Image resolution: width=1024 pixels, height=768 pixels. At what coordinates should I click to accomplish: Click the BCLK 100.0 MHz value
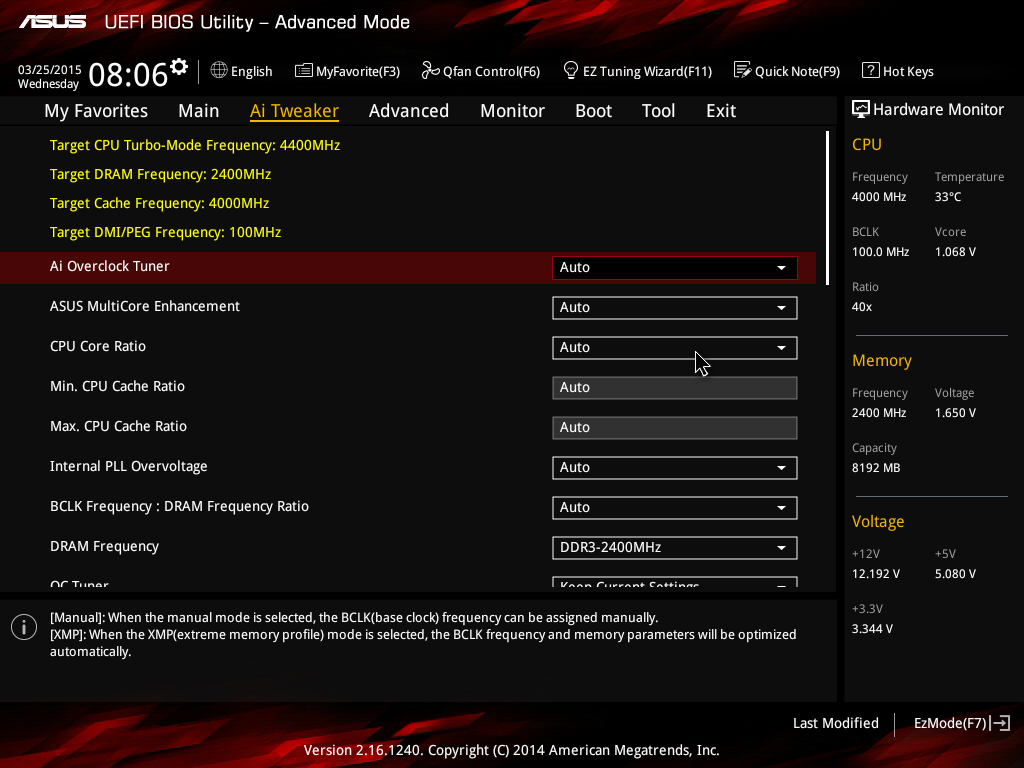pyautogui.click(x=880, y=251)
